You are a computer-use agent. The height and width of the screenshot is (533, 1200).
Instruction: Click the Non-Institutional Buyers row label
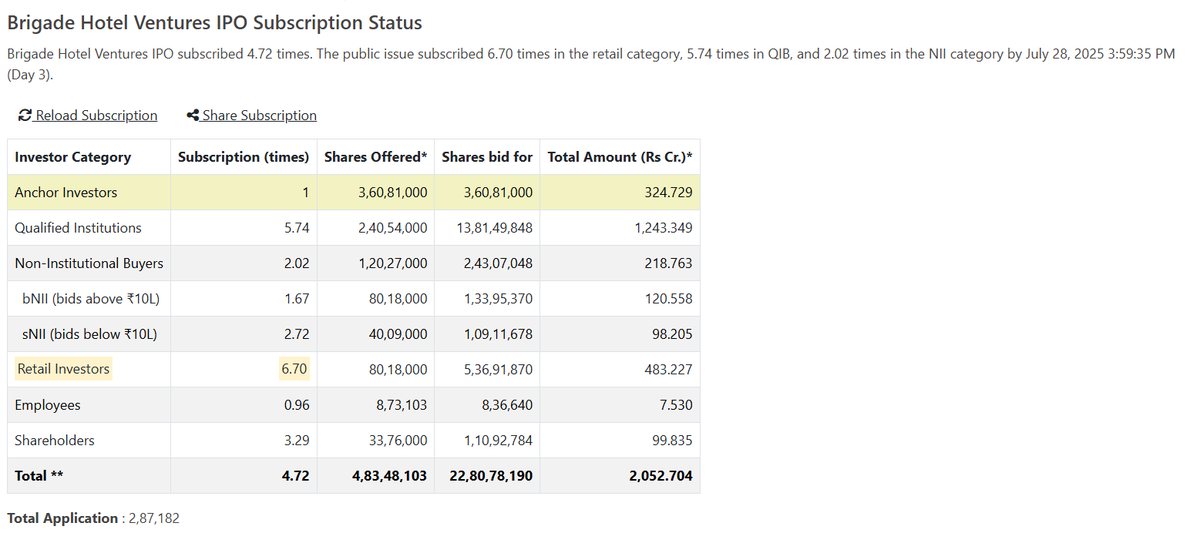coord(89,263)
